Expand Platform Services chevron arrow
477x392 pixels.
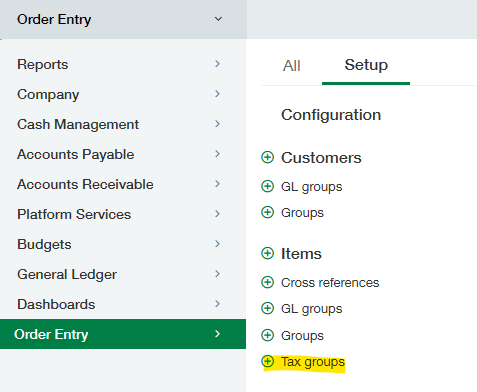click(x=217, y=214)
